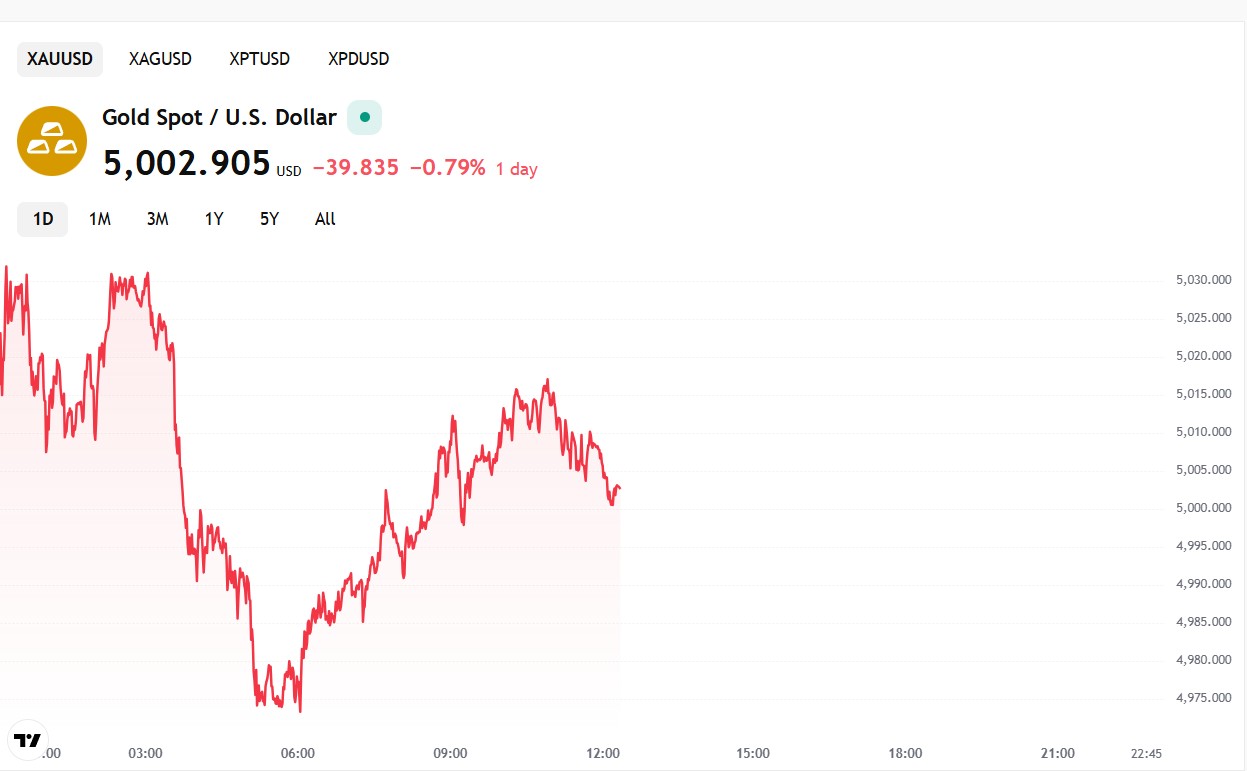Screen dimensions: 1247x771
Task: Click the 09:00 time axis label
Action: (x=451, y=753)
